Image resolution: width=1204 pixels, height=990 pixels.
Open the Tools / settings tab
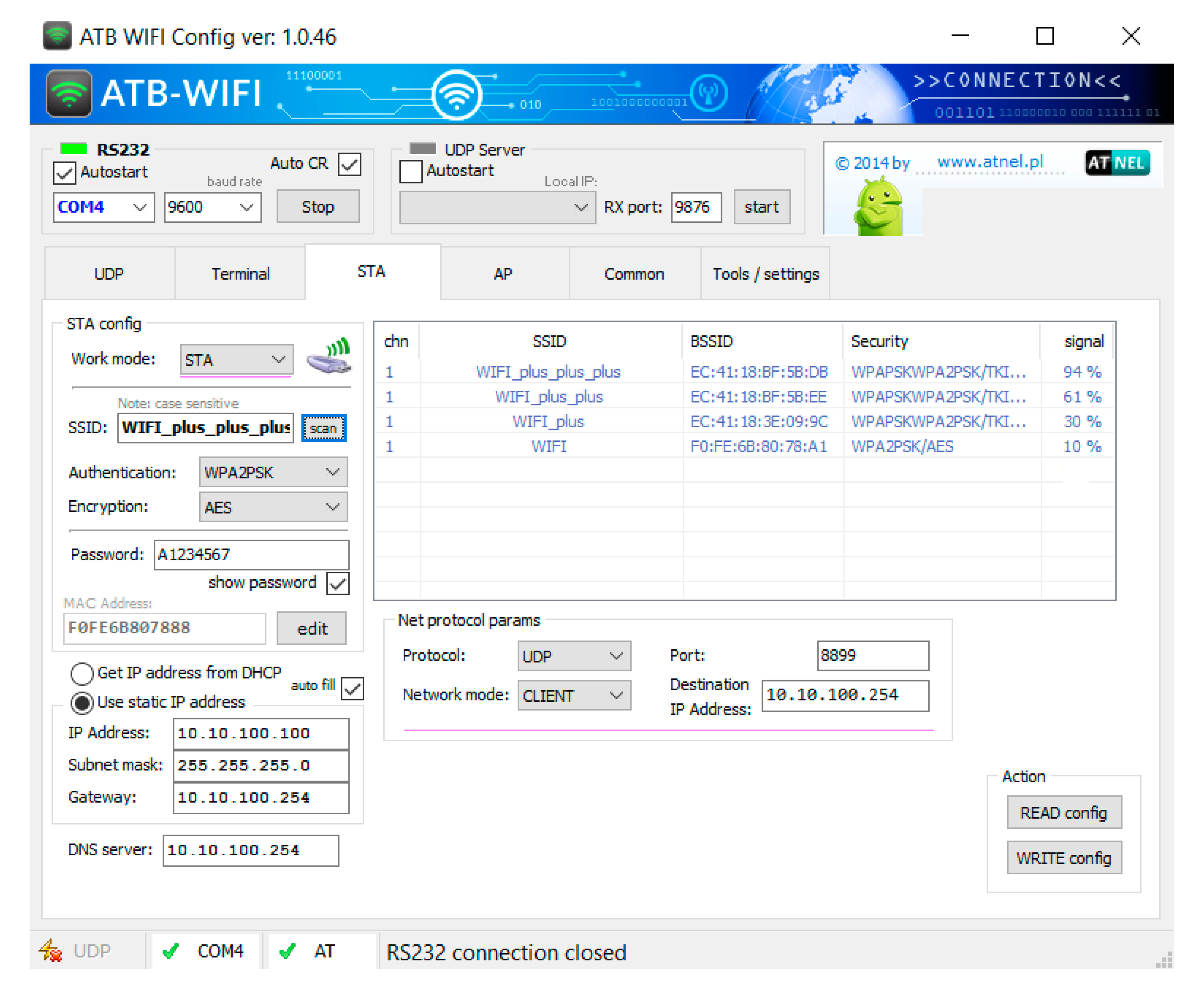(x=765, y=274)
